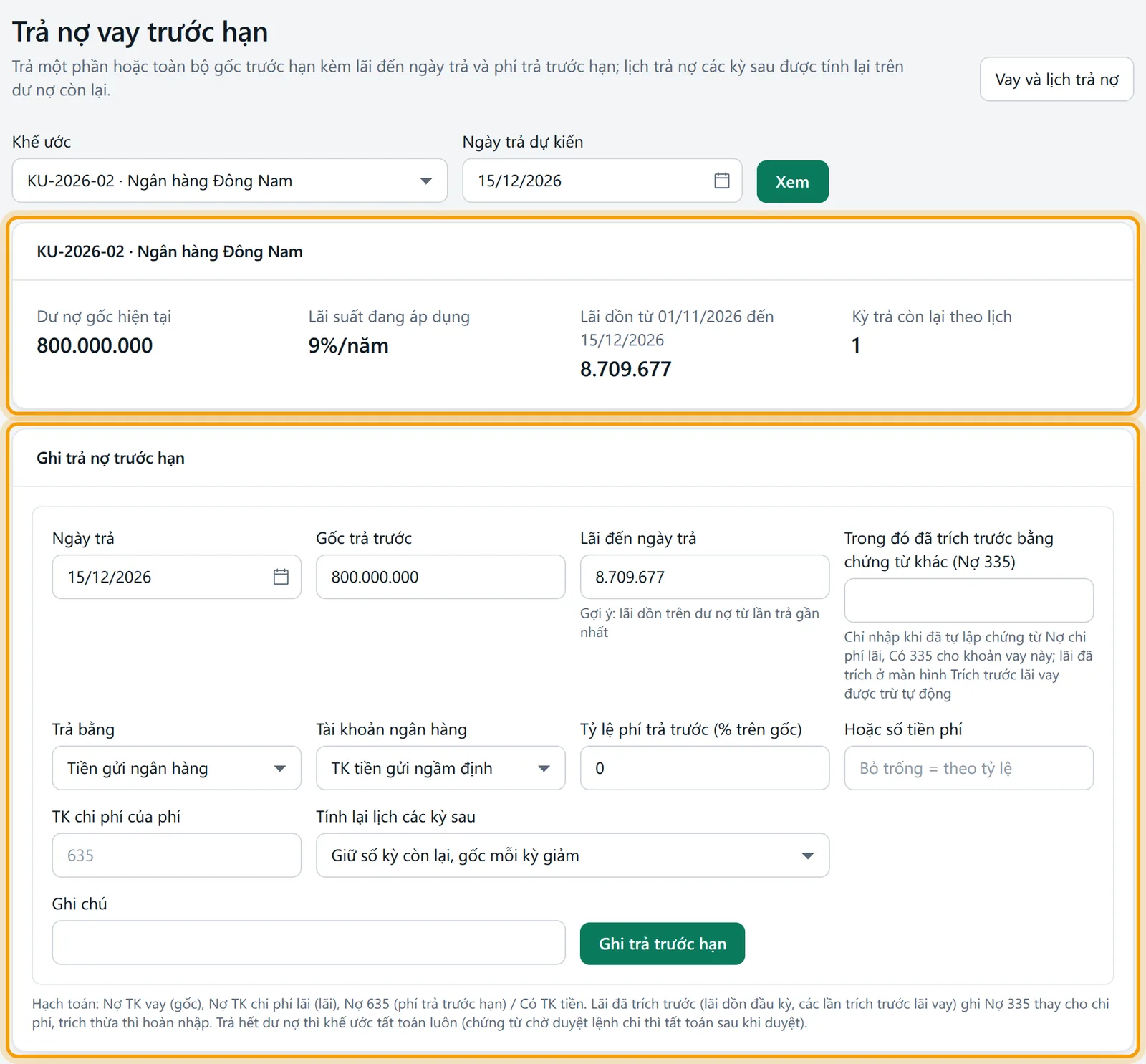Image resolution: width=1146 pixels, height=1064 pixels.
Task: Click the Nợ 335 trích trước input
Action: 969,600
